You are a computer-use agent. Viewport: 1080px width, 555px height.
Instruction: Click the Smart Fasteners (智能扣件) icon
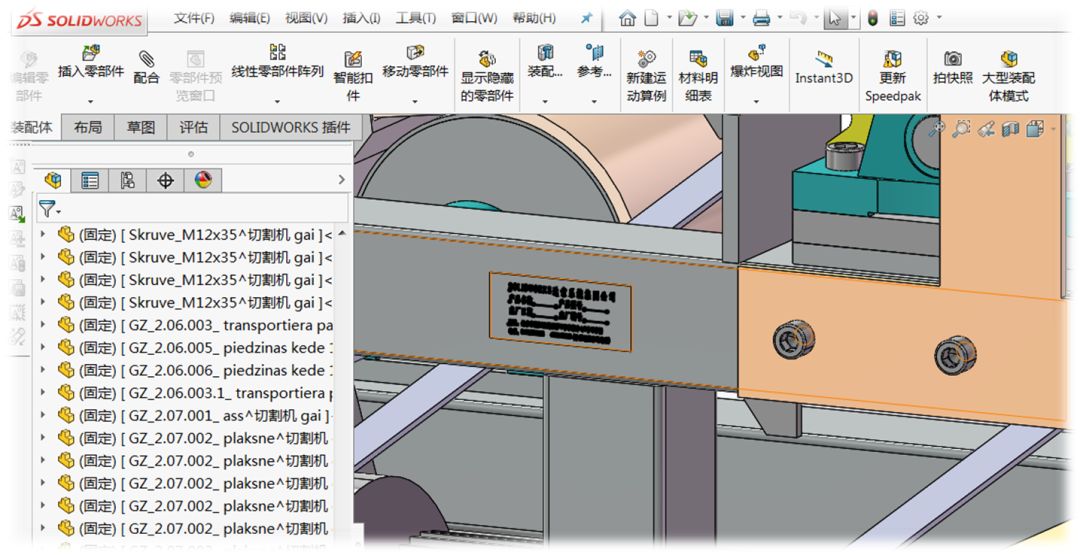coord(353,58)
